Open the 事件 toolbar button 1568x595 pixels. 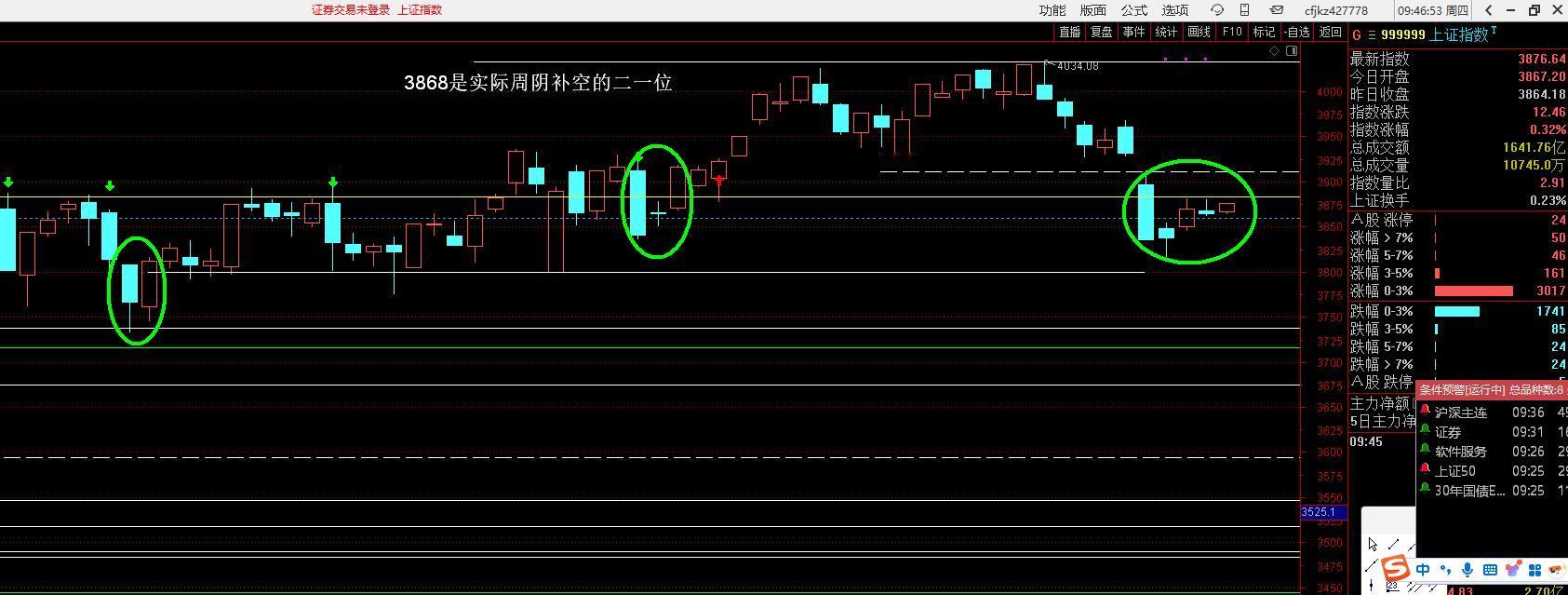point(1133,32)
